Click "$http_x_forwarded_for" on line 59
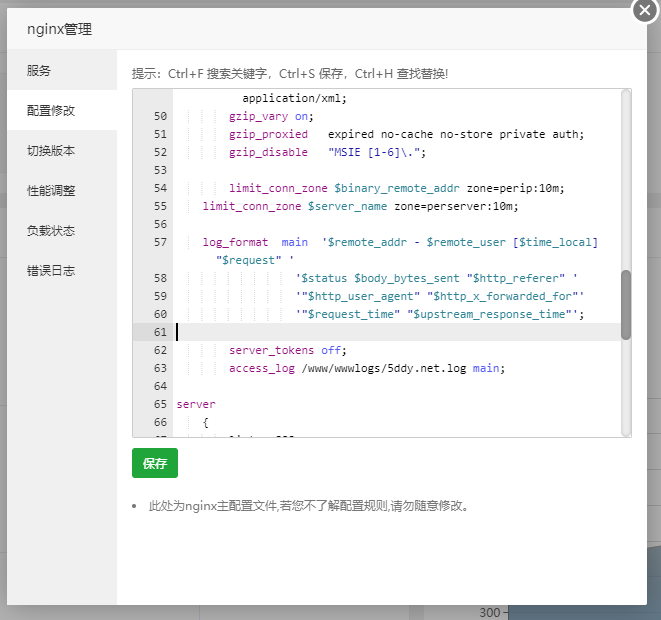This screenshot has height=620, width=661. pyautogui.click(x=502, y=296)
